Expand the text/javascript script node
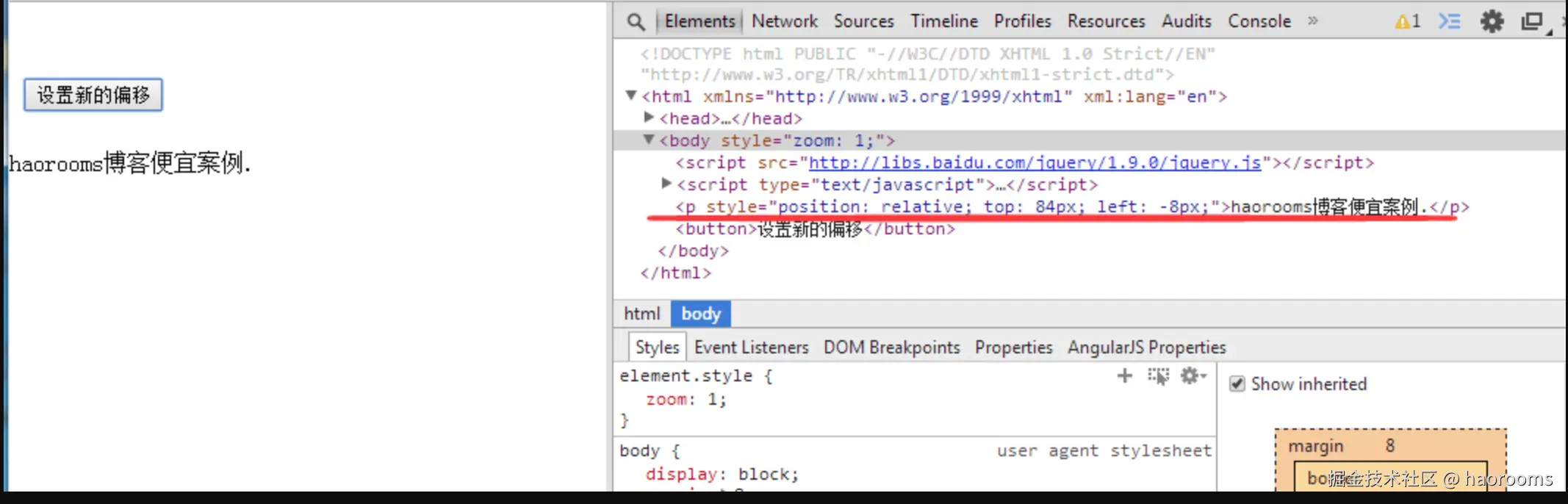 click(x=666, y=183)
